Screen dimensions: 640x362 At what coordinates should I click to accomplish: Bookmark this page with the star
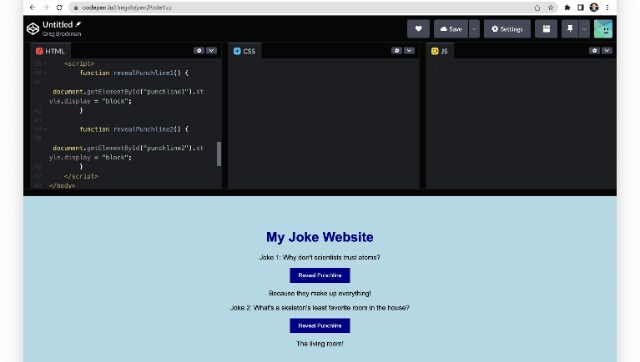550,7
